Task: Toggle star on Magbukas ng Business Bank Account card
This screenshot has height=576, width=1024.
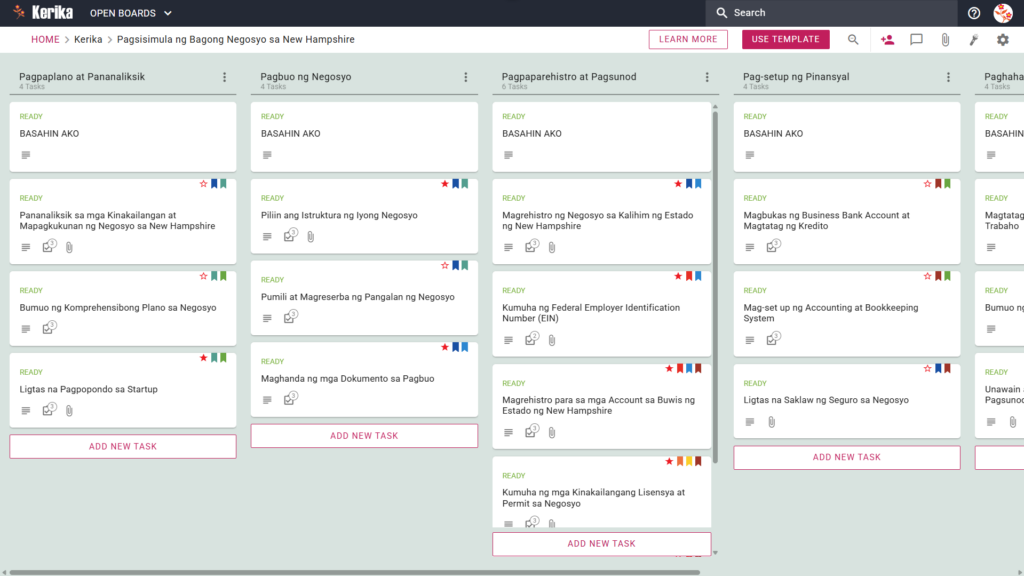Action: tap(927, 184)
